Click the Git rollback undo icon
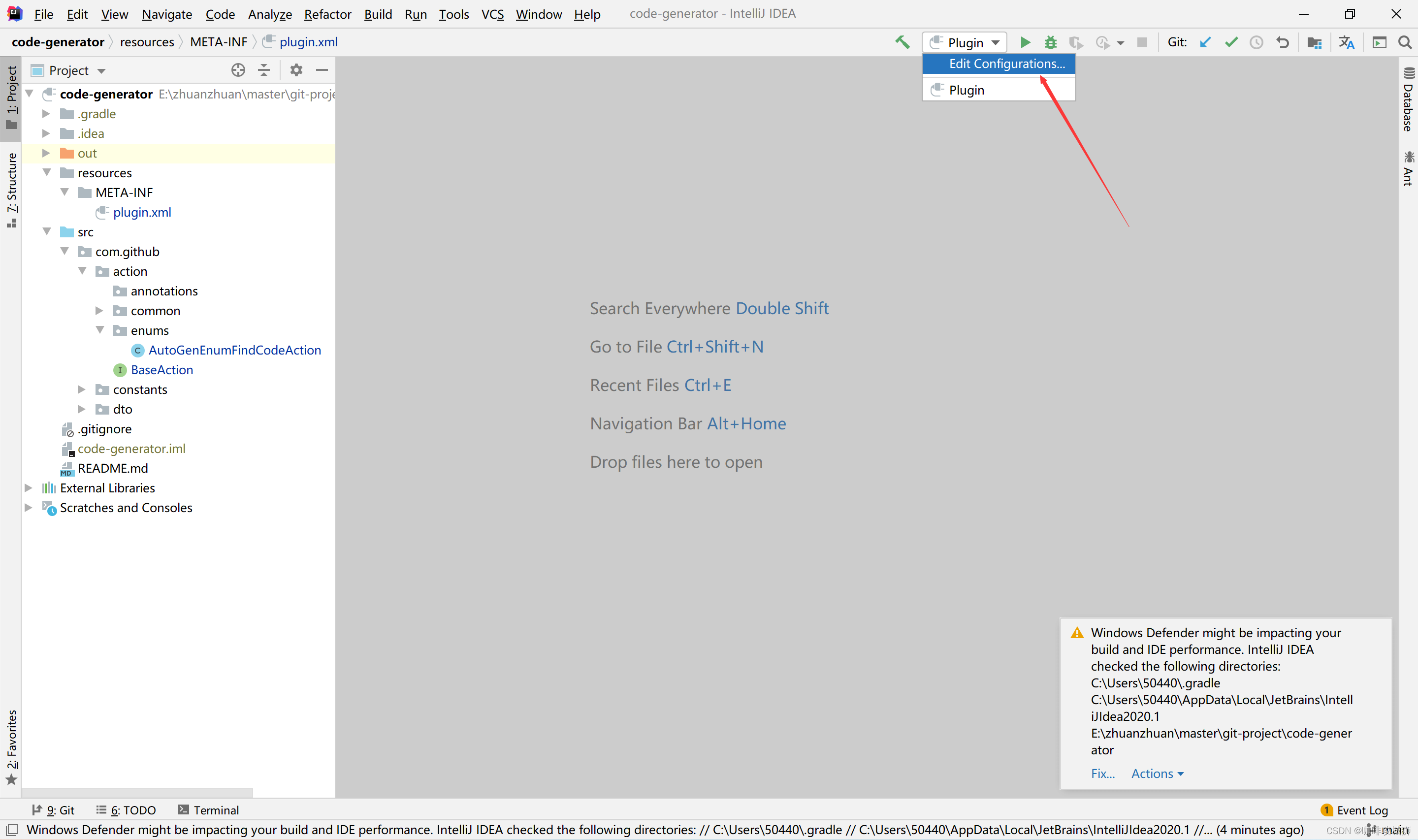 click(x=1282, y=42)
